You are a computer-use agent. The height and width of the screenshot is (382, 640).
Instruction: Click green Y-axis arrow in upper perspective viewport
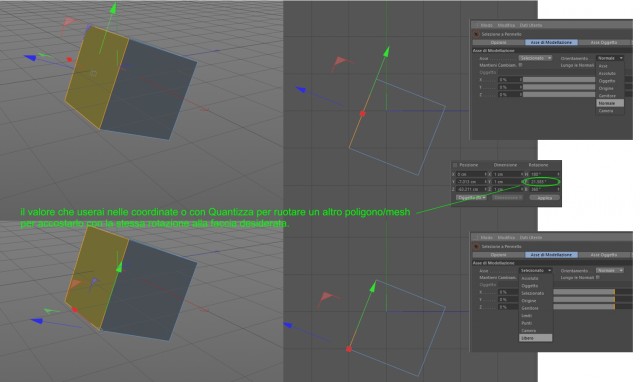[x=113, y=9]
